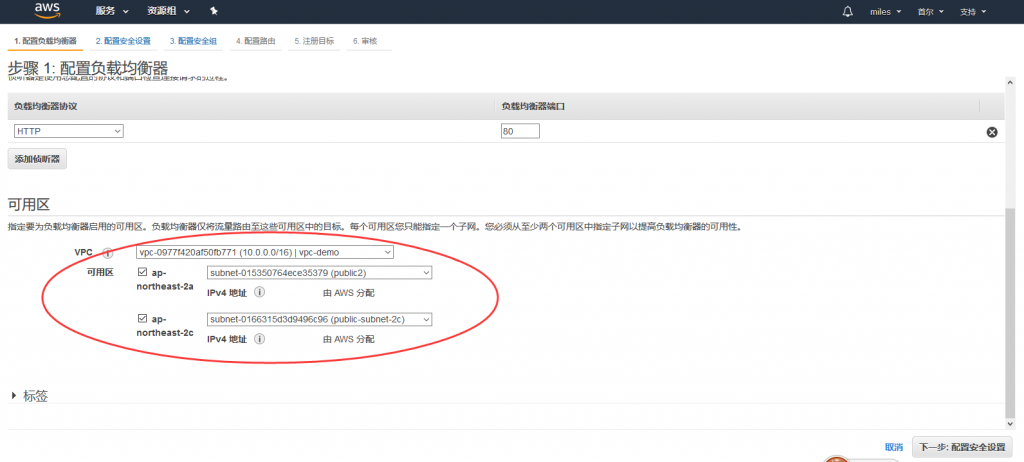Click the port 80 input field
1024x462 pixels.
tap(520, 131)
